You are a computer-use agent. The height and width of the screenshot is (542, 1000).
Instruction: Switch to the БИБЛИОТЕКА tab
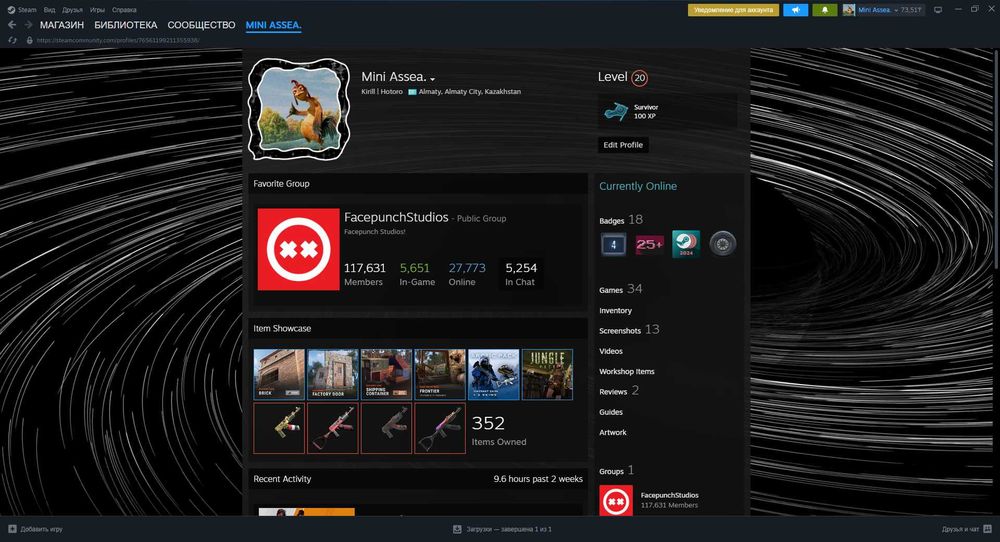pyautogui.click(x=126, y=25)
